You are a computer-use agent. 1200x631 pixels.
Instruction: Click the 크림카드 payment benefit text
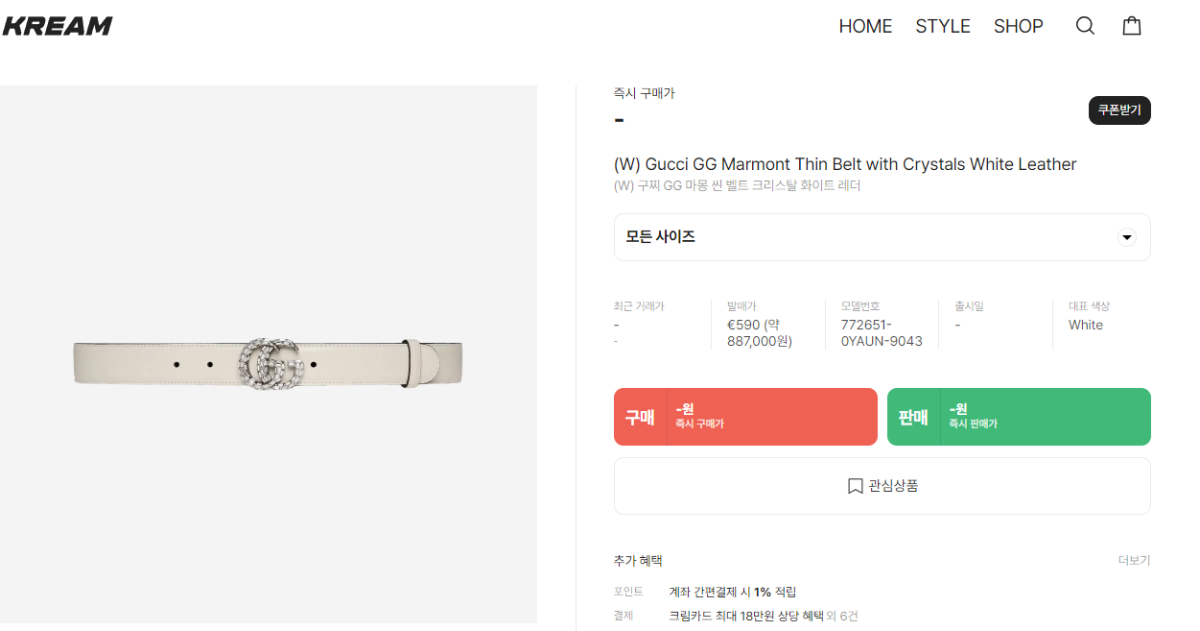click(745, 616)
